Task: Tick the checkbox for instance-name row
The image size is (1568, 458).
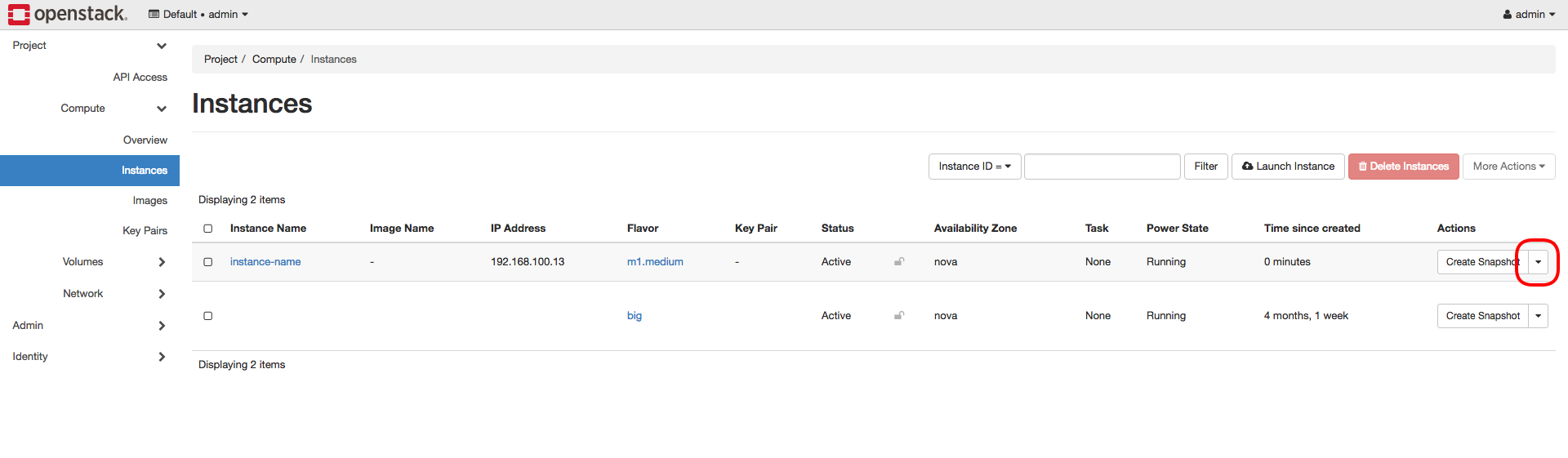Action: pos(208,262)
